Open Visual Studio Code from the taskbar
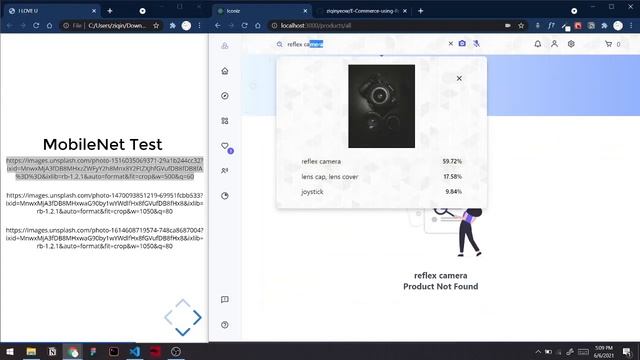The height and width of the screenshot is (360, 640). [135, 351]
